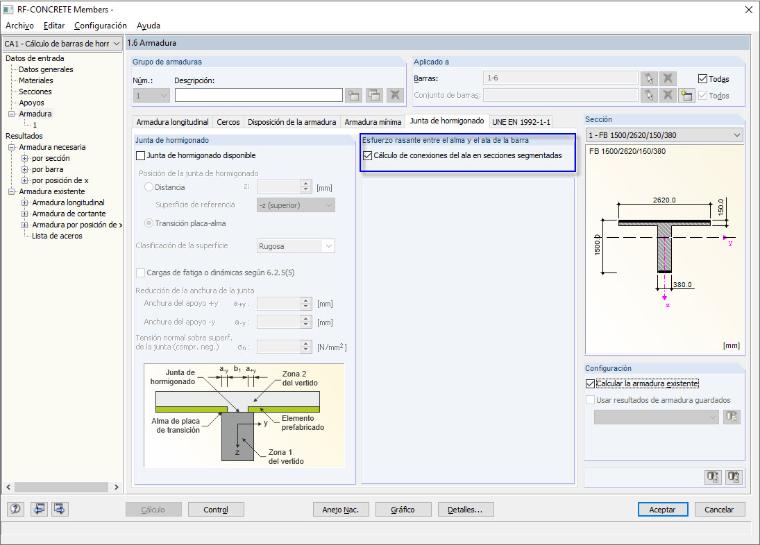
Task: Open the Editar menu
Action: click(54, 25)
